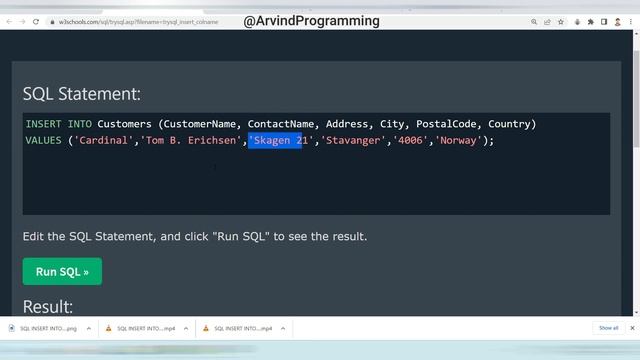This screenshot has width=640, height=360.
Task: Open the downloads arrow icon in toolbar
Action: tap(577, 22)
